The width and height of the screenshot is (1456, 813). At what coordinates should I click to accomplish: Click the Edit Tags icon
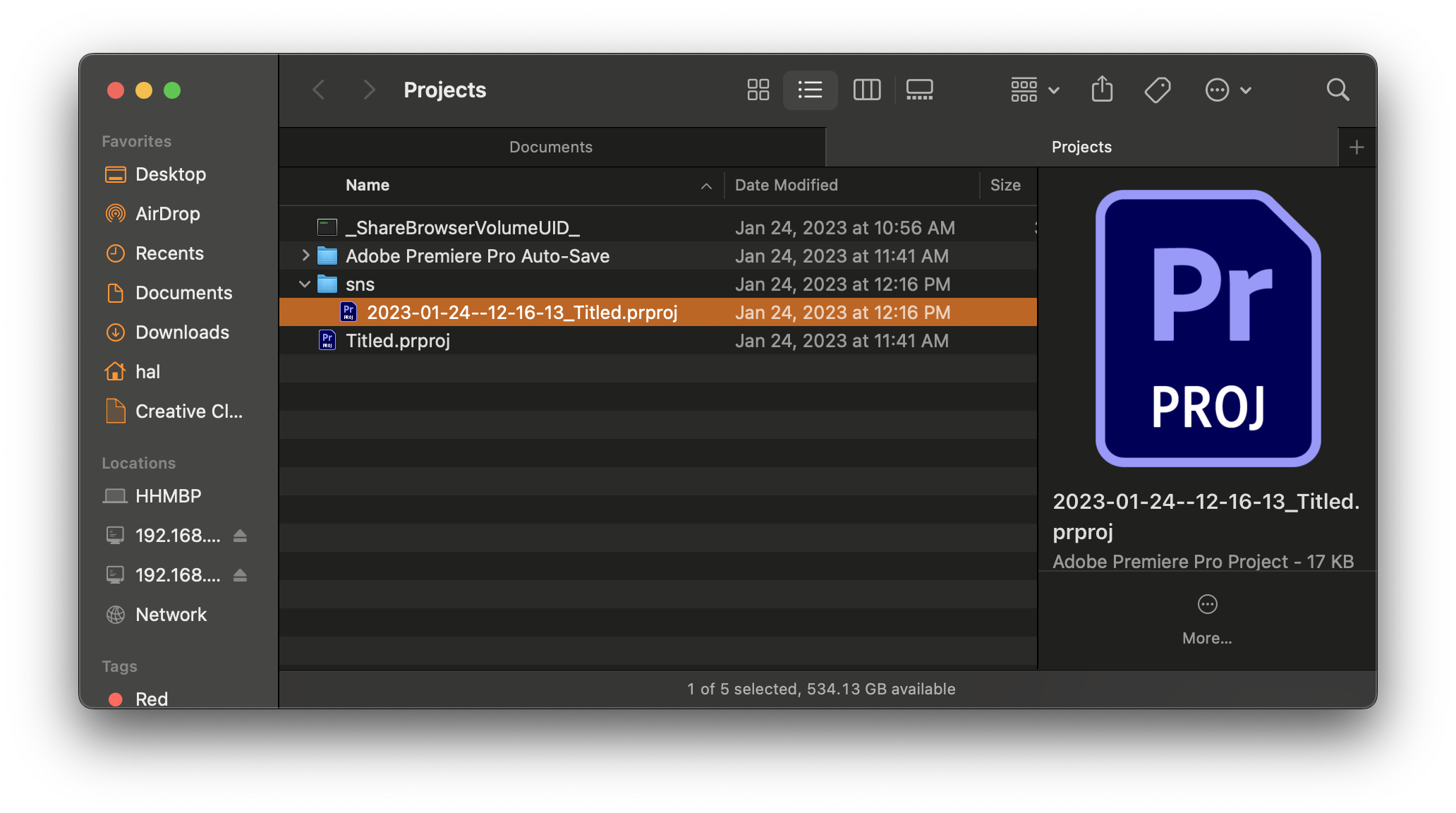pos(1157,90)
